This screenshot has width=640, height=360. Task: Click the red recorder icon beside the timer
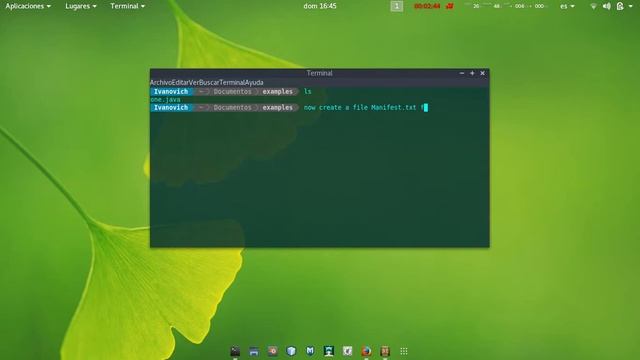coord(450,6)
